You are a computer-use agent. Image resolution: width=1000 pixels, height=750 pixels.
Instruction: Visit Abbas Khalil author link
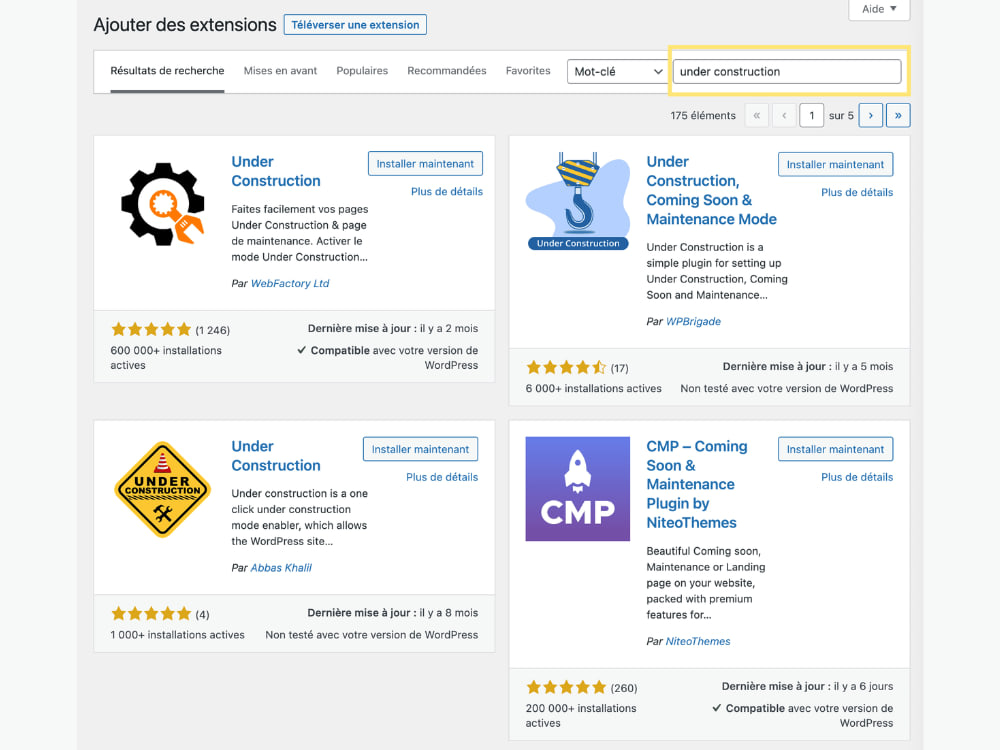coord(281,568)
